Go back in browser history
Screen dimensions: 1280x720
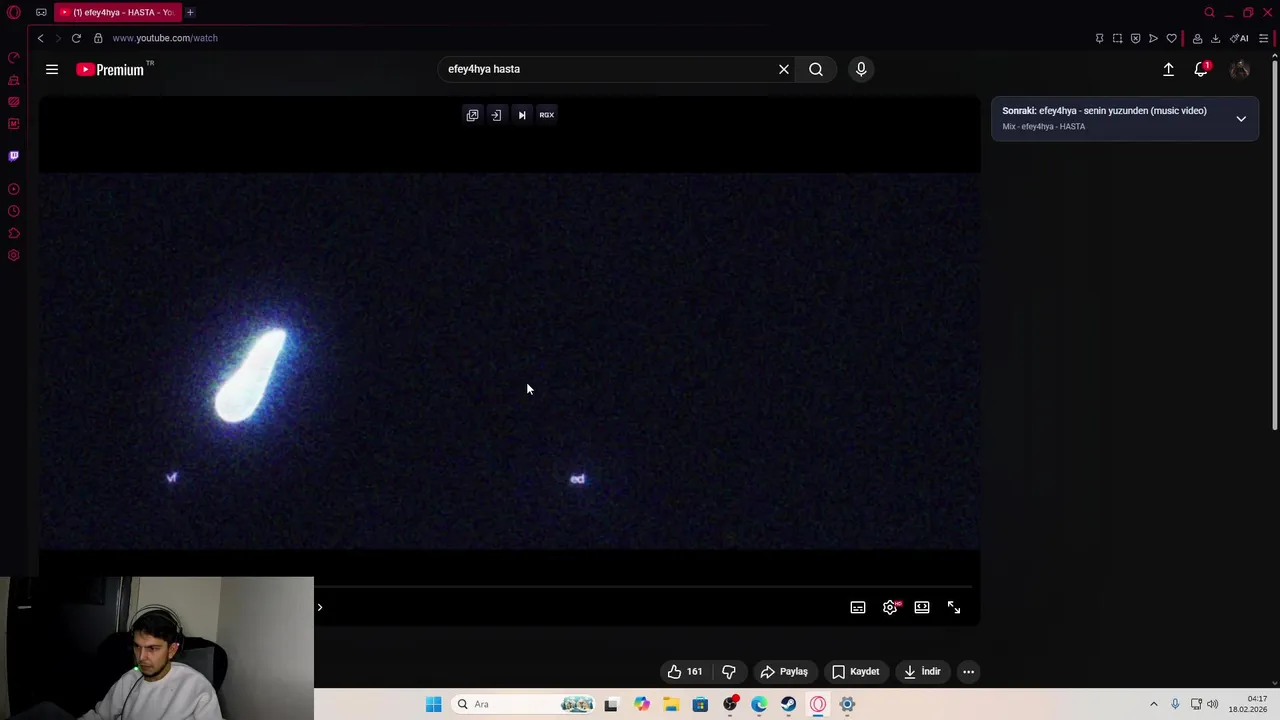(40, 38)
